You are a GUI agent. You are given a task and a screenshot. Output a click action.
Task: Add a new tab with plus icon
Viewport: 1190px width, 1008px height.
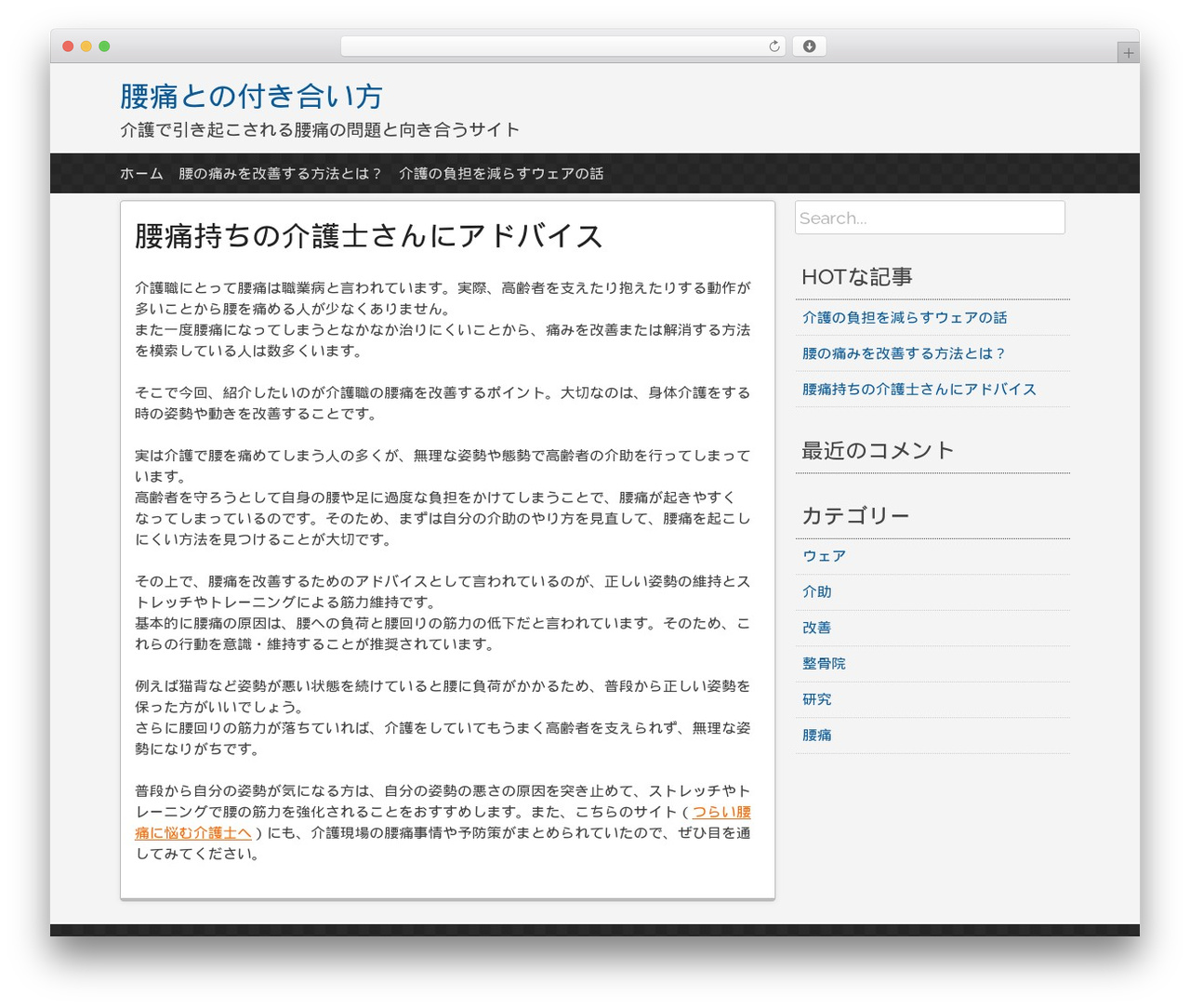(x=1128, y=53)
